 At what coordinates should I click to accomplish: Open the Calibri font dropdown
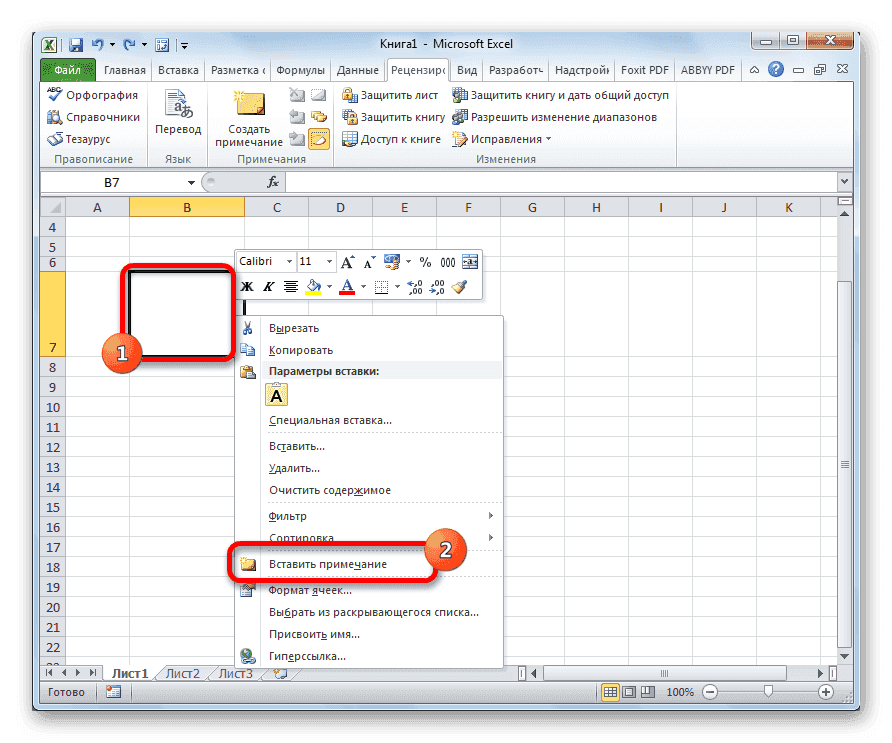(x=289, y=261)
